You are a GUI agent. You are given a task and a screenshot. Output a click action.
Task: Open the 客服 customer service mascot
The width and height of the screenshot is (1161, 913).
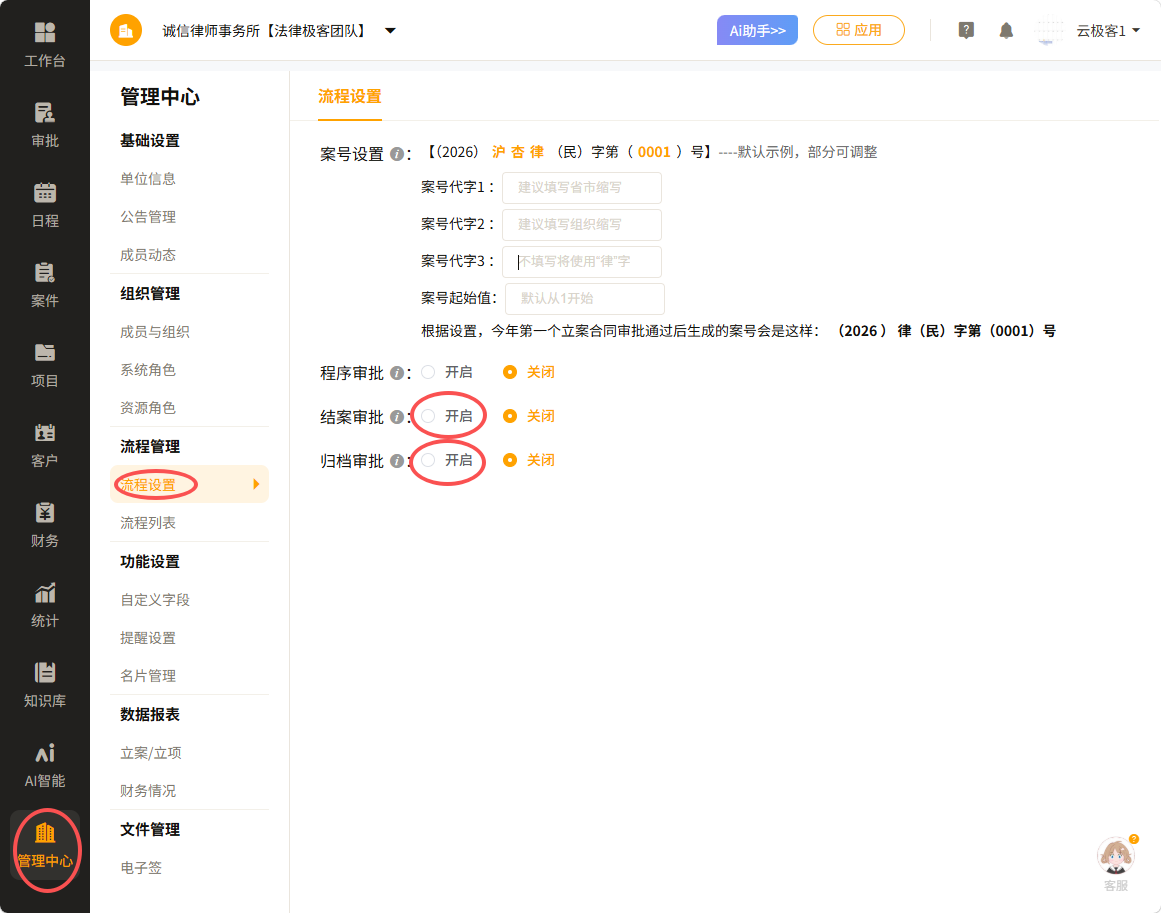point(1116,857)
